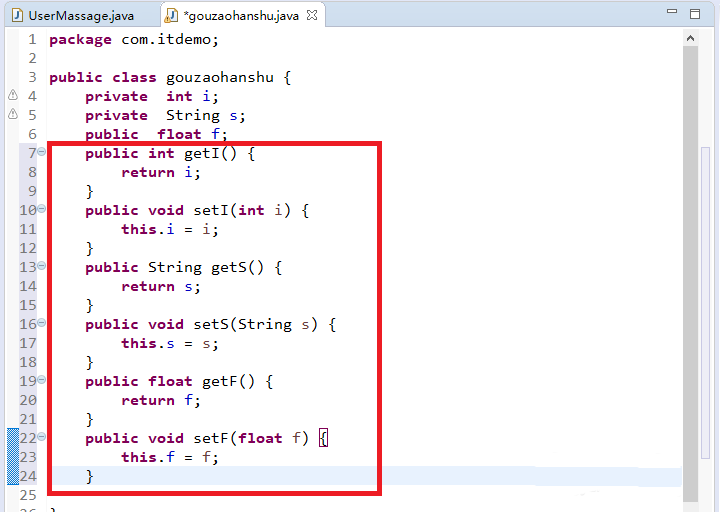Click the Java file icon on UserMassage.java tab
The image size is (720, 512).
(17, 15)
